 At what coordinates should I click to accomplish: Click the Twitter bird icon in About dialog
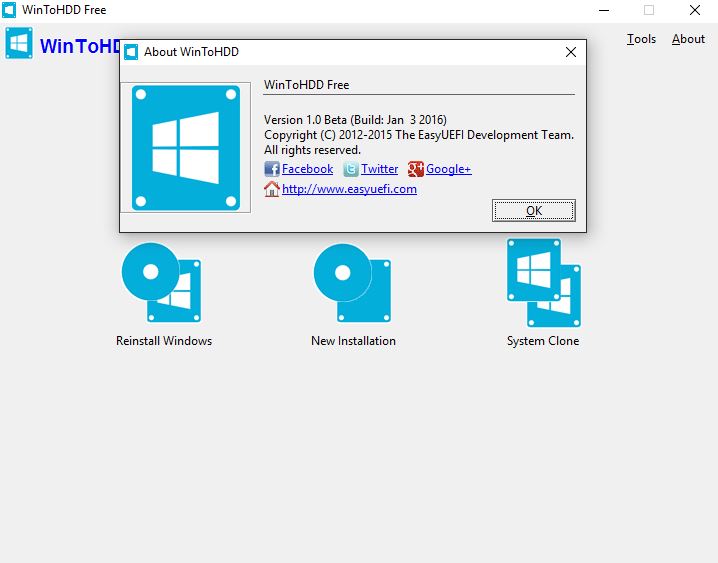(351, 169)
